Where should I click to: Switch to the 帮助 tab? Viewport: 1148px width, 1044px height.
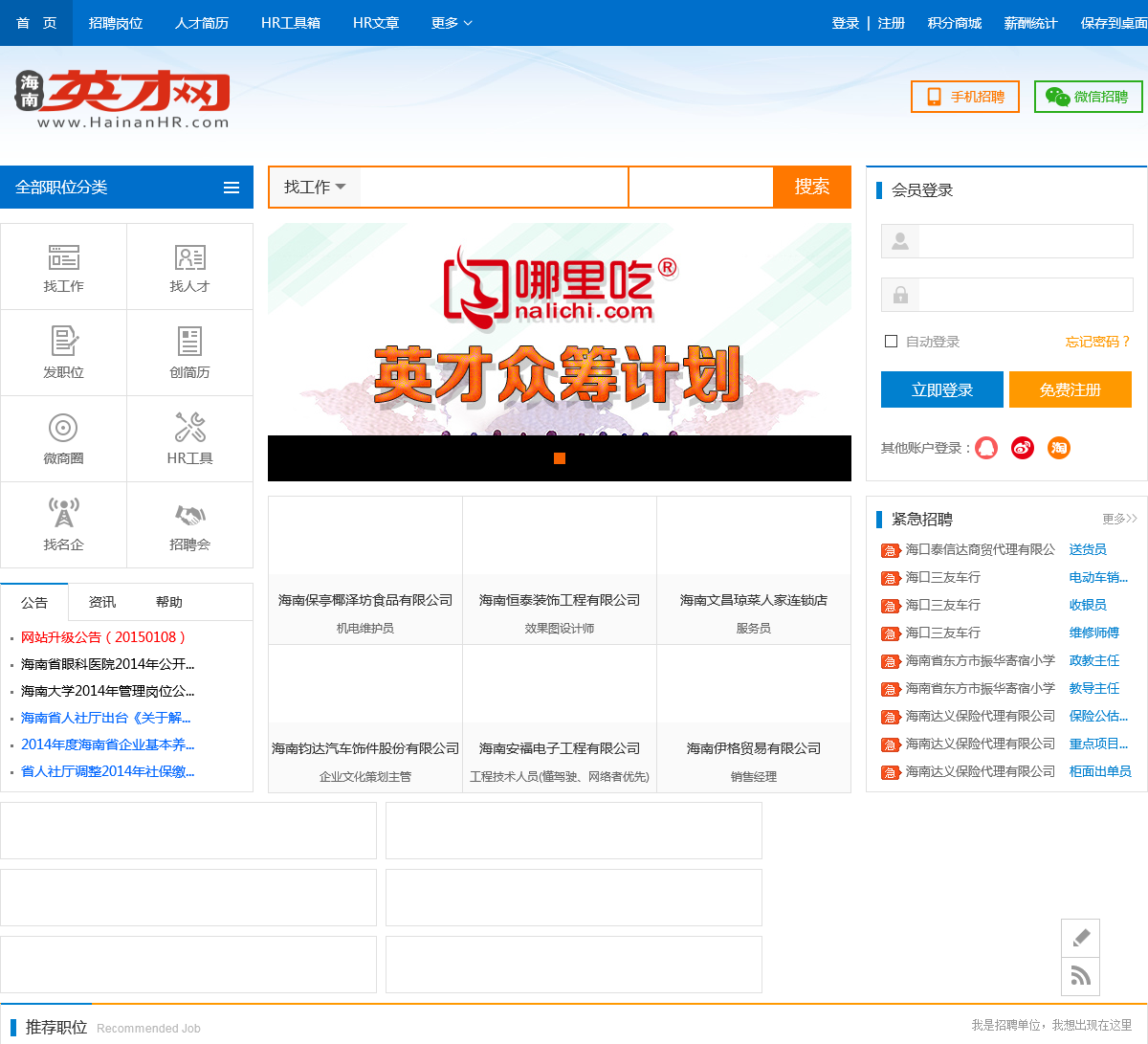pyautogui.click(x=169, y=602)
